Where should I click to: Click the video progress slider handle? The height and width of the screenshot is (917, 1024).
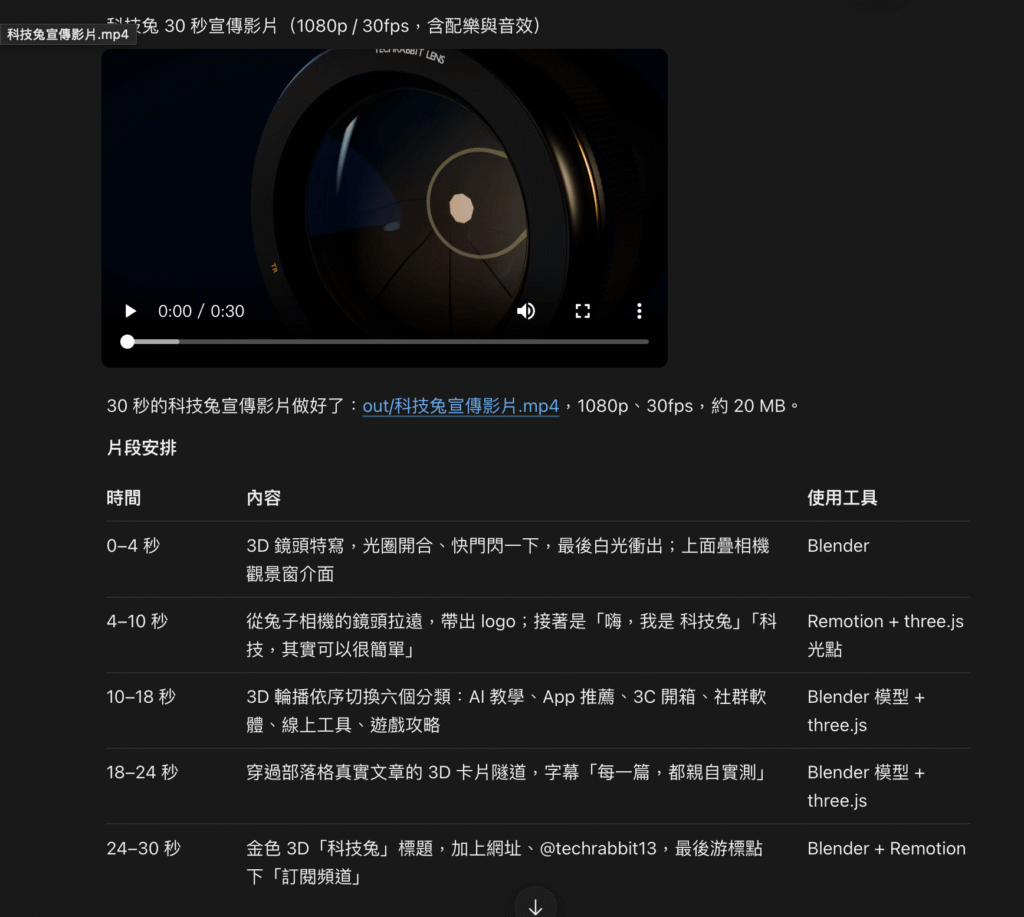(127, 342)
